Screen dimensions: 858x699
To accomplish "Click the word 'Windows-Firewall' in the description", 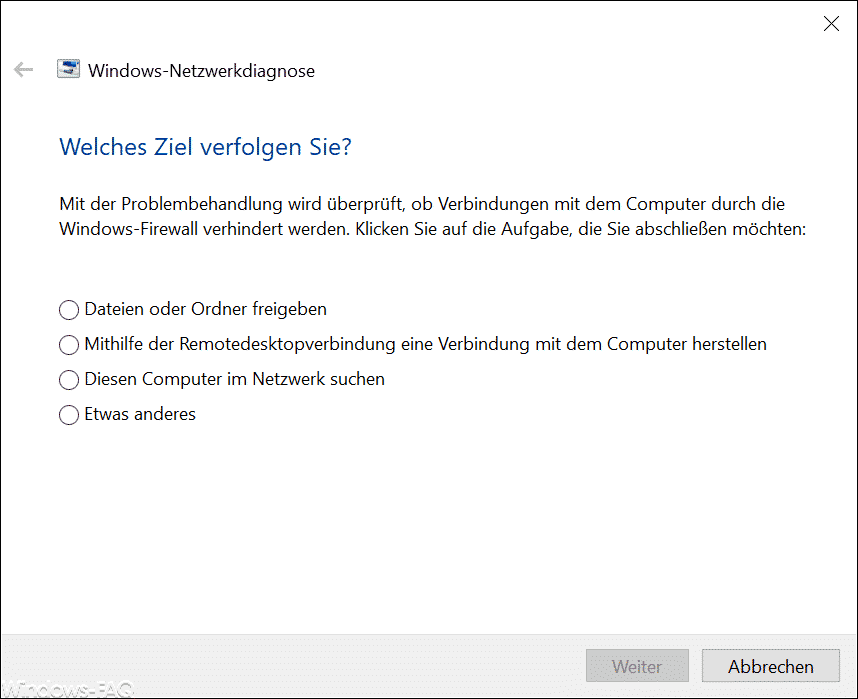I will tap(129, 229).
